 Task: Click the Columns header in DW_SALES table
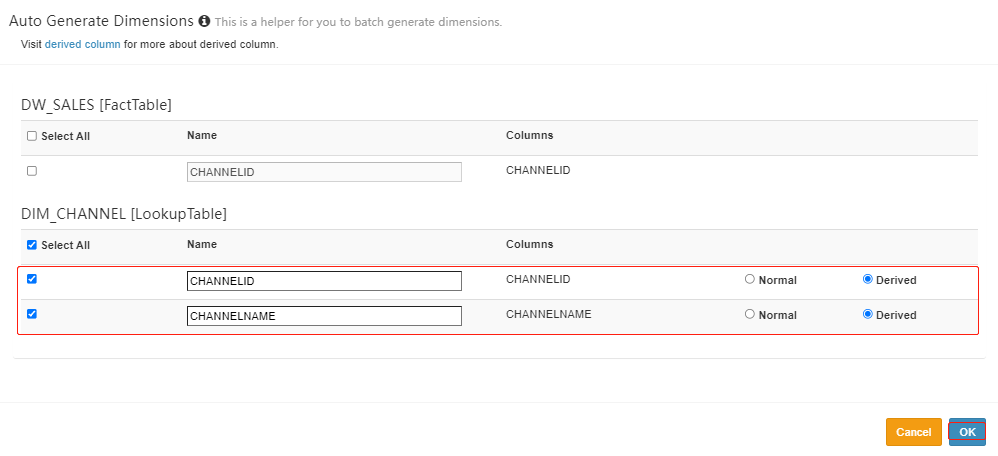click(529, 135)
